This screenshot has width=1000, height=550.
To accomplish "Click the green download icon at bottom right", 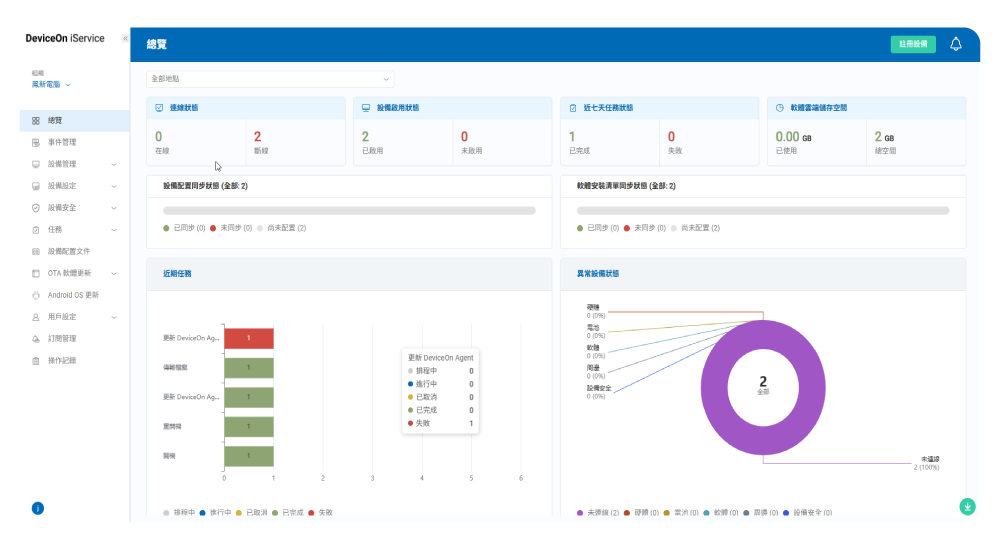I will tap(966, 506).
